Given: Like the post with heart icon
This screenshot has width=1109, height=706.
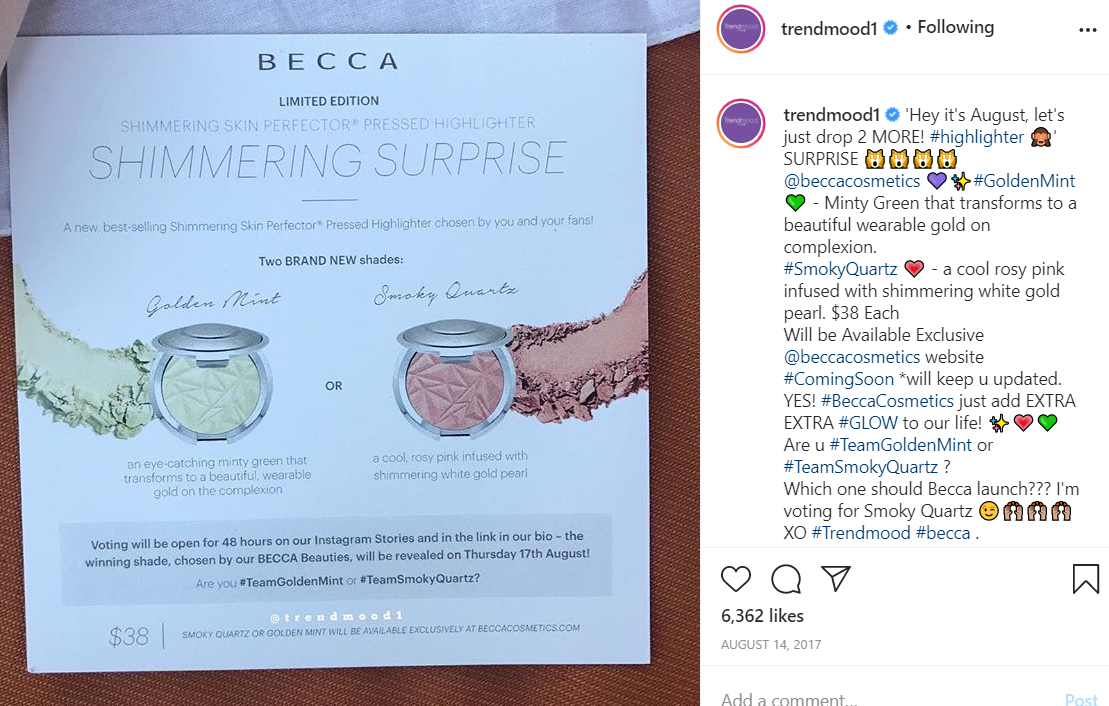Looking at the screenshot, I should (x=736, y=578).
